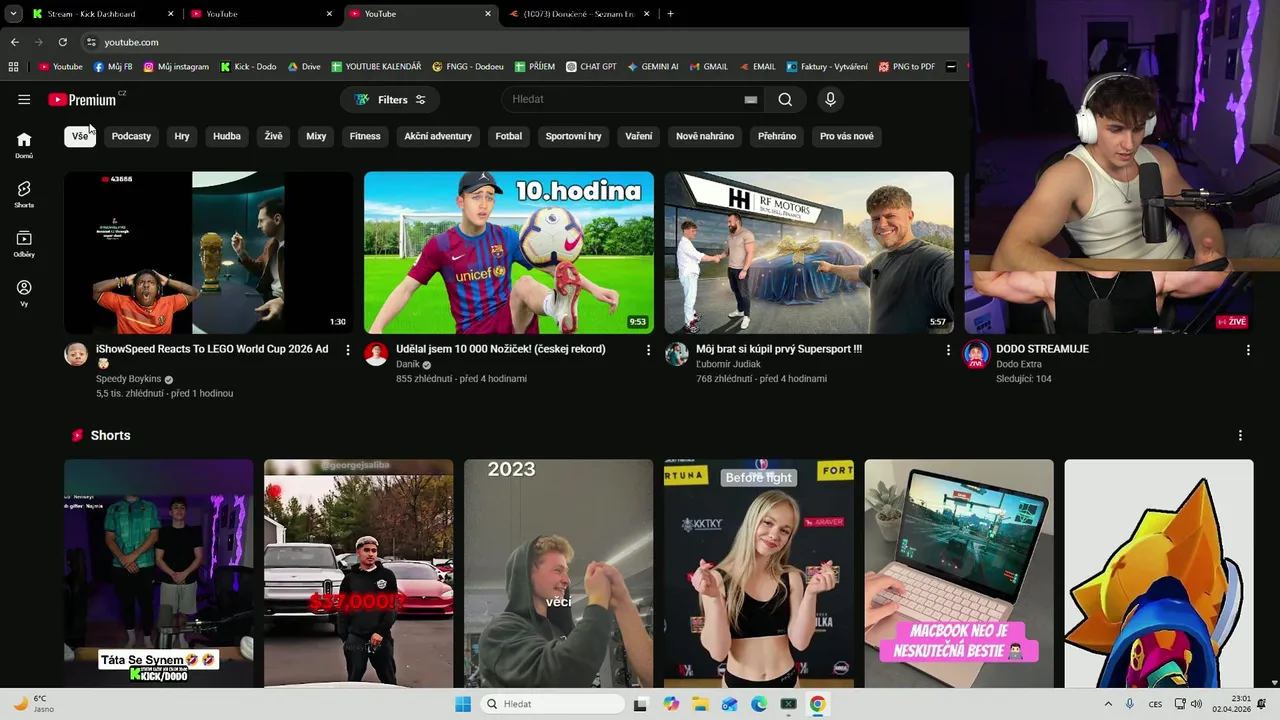The width and height of the screenshot is (1280, 720).
Task: Show hidden system tray icons
Action: click(x=1108, y=704)
